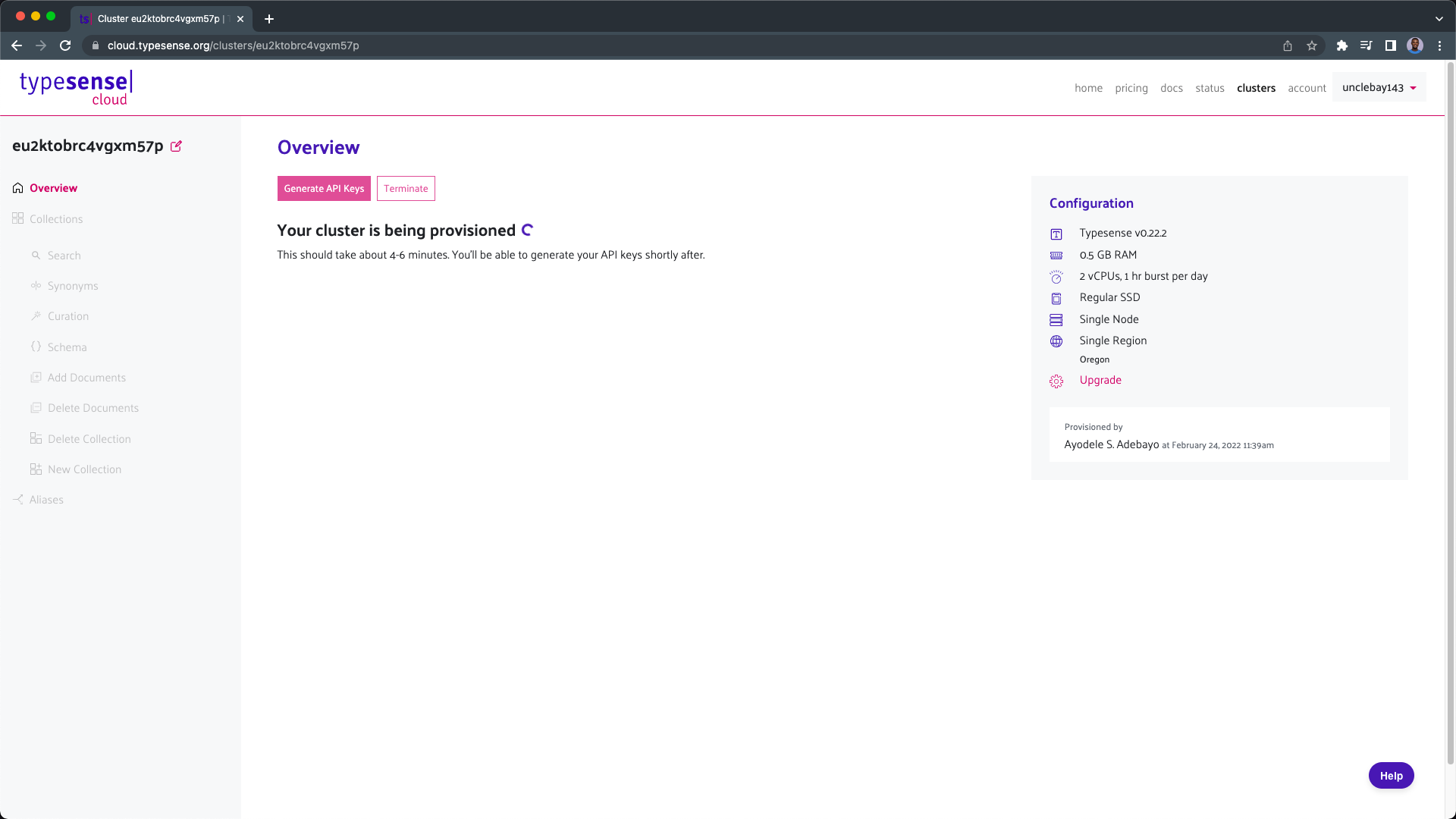Open the Delete Collection sidebar link
Viewport: 1456px width, 819px height.
tap(89, 439)
